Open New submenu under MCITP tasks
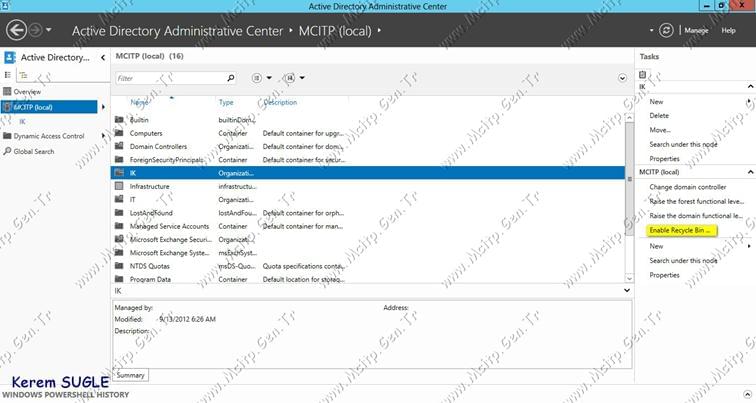This screenshot has width=756, height=403. pos(656,246)
